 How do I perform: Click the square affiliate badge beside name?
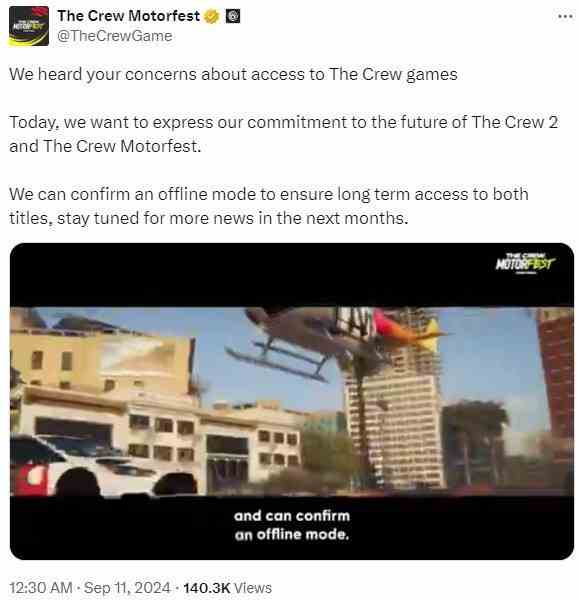(x=232, y=16)
